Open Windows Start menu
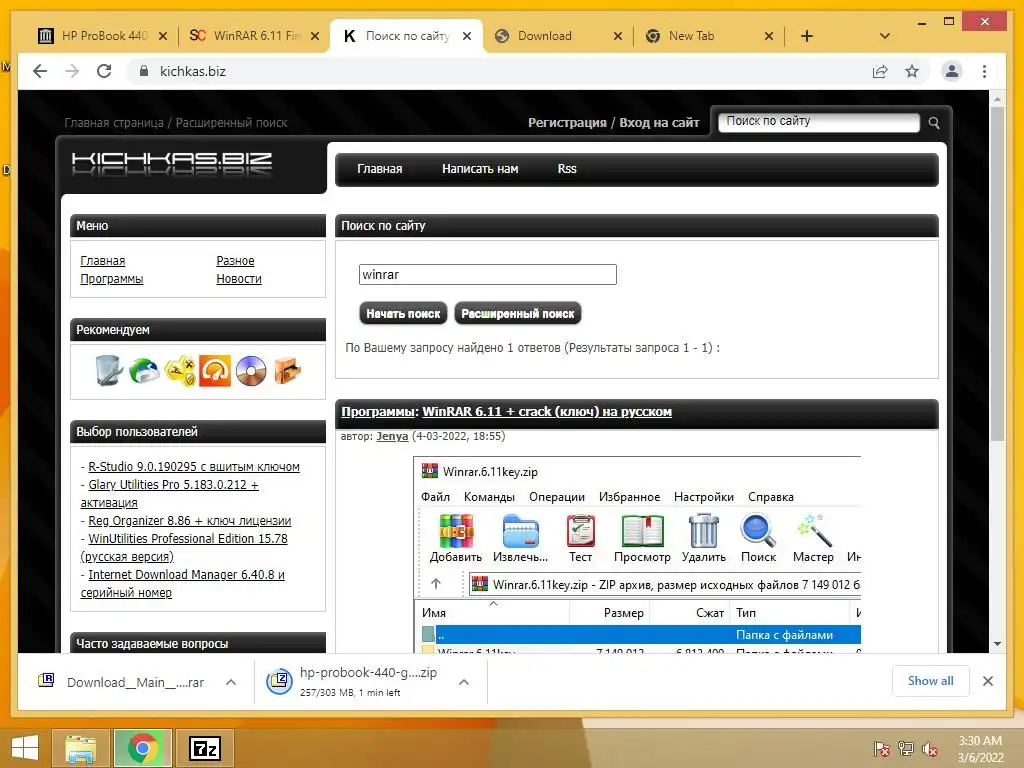 25,748
